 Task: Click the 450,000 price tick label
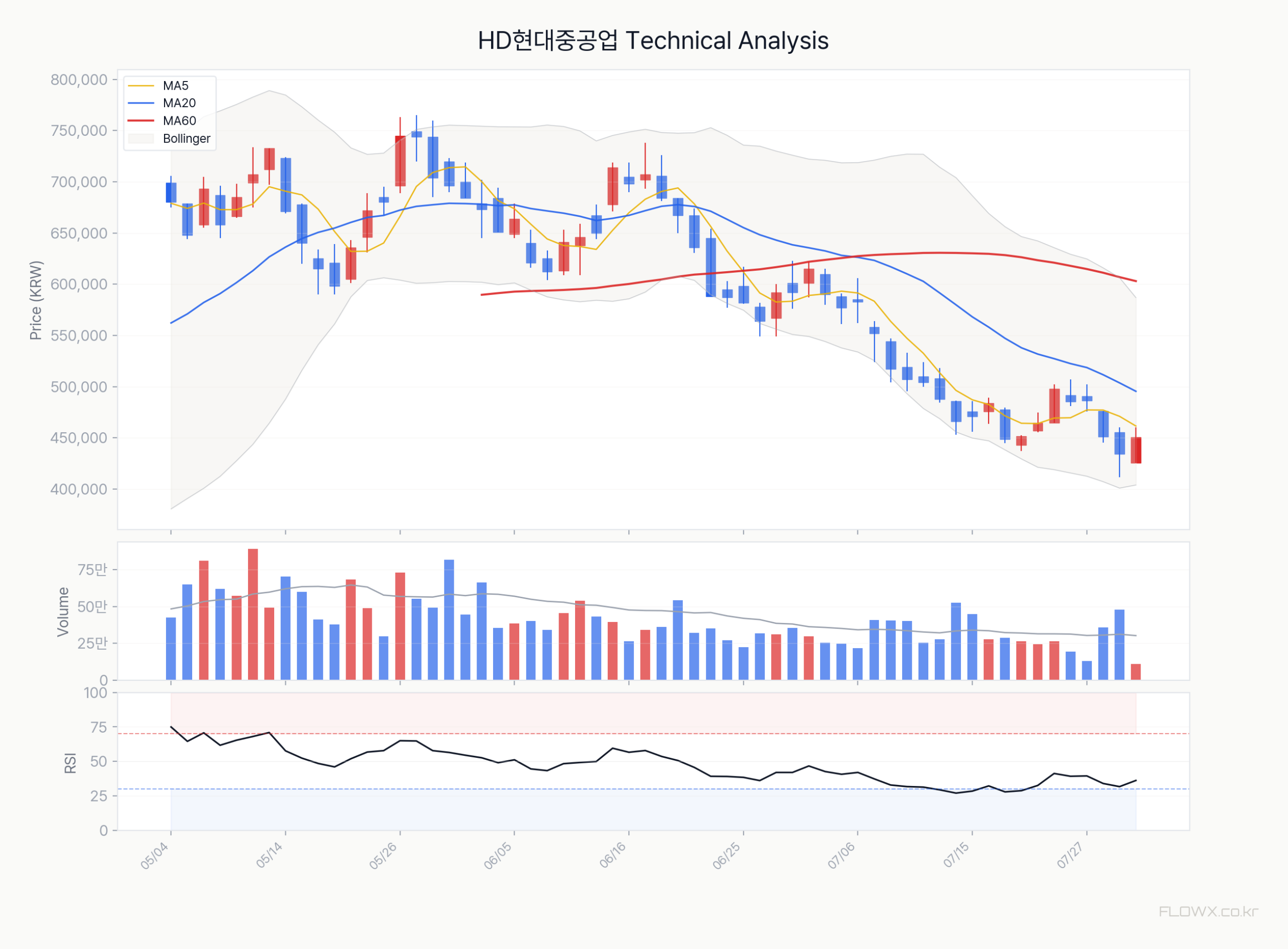(x=79, y=438)
